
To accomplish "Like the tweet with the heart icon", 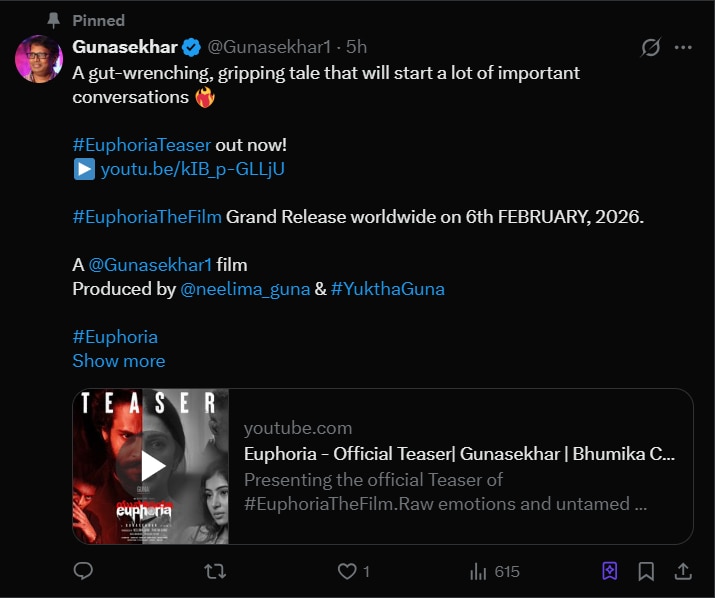I will tap(347, 571).
